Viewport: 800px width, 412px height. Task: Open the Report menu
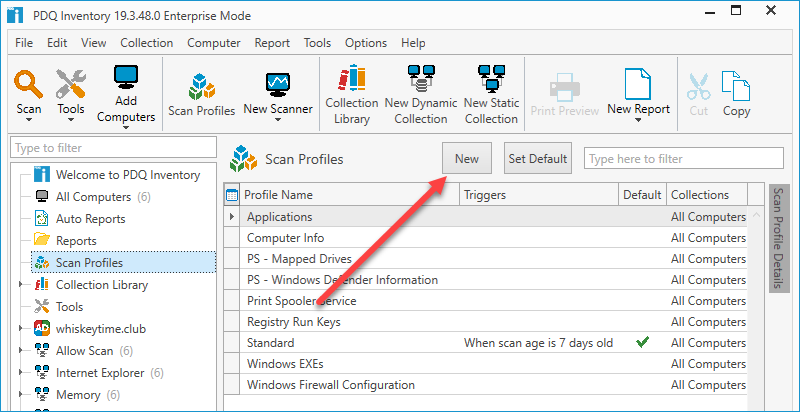pyautogui.click(x=272, y=43)
